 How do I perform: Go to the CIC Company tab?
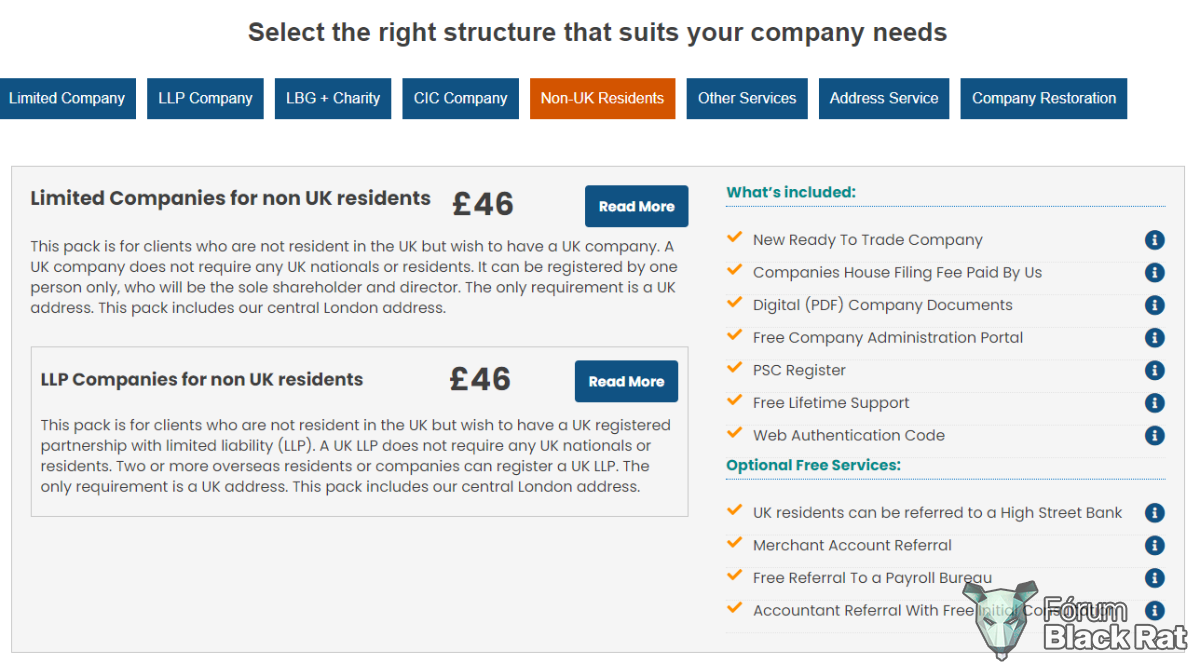coord(461,98)
